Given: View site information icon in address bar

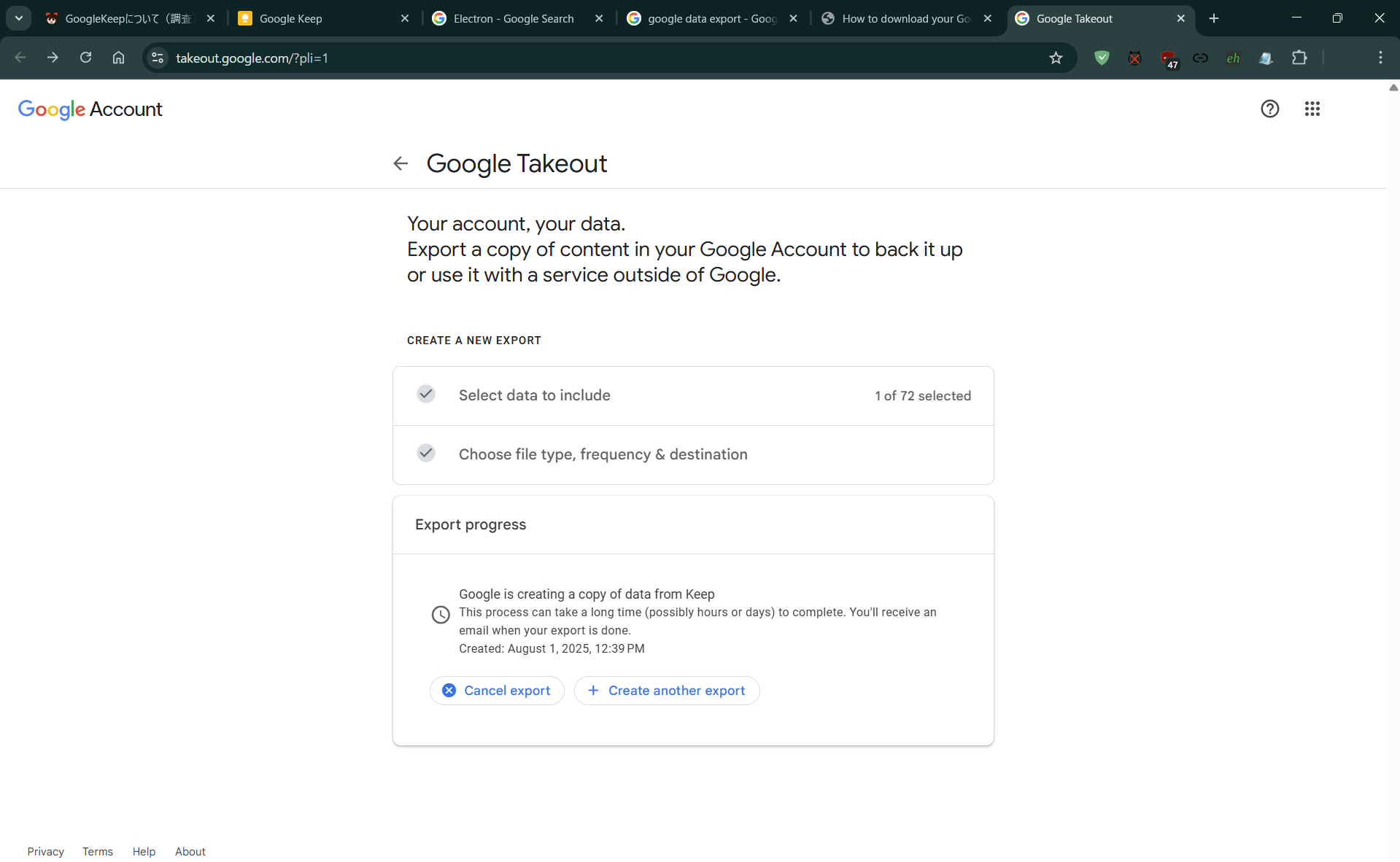Looking at the screenshot, I should pyautogui.click(x=158, y=58).
